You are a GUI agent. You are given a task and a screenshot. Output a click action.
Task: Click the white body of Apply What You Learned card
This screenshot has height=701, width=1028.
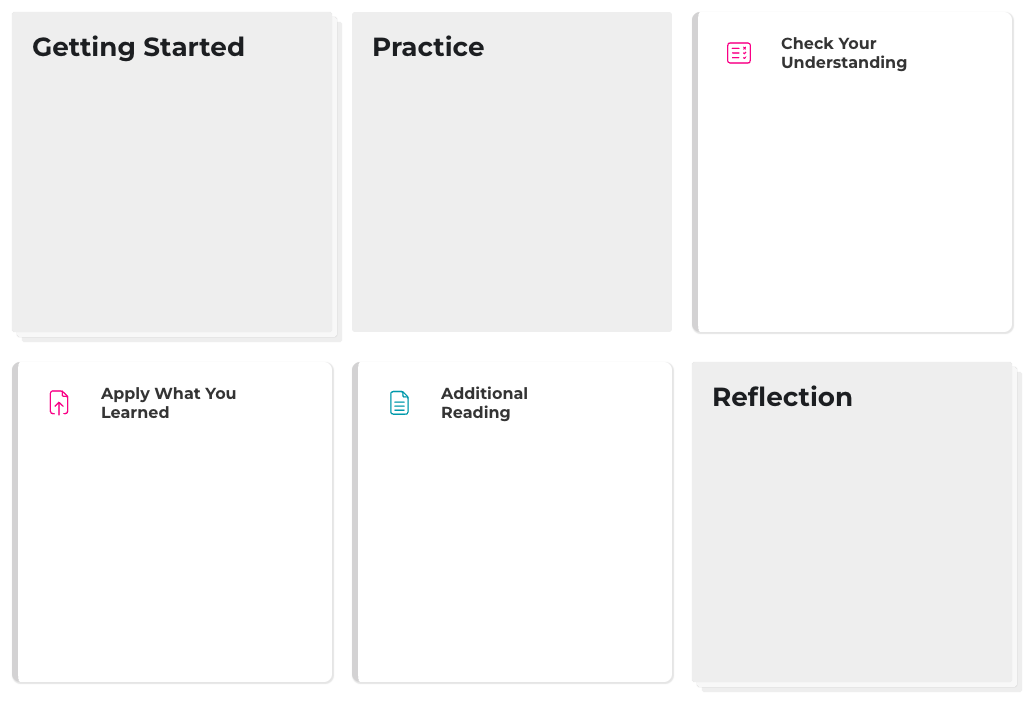[175, 550]
